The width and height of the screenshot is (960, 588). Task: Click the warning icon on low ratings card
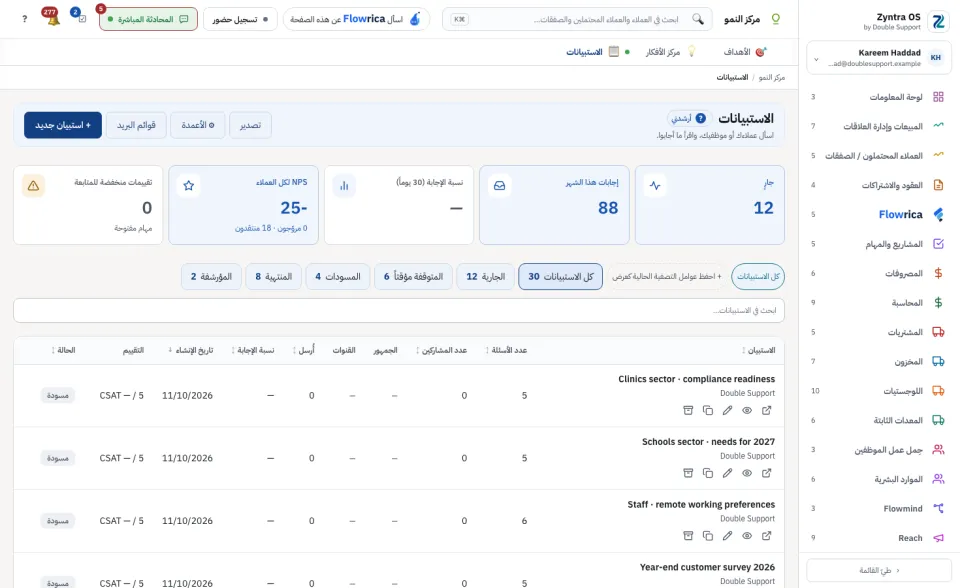pos(33,186)
